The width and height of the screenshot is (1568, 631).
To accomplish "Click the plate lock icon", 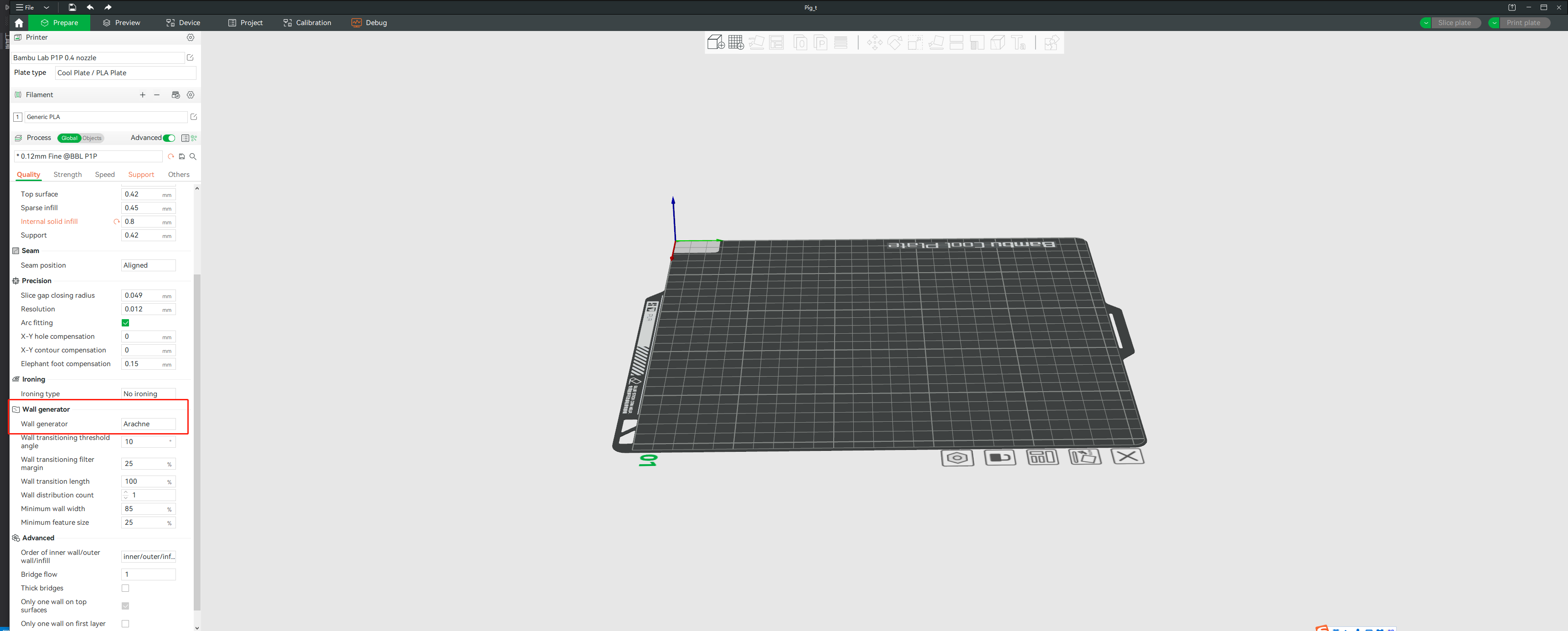I will click(1000, 457).
